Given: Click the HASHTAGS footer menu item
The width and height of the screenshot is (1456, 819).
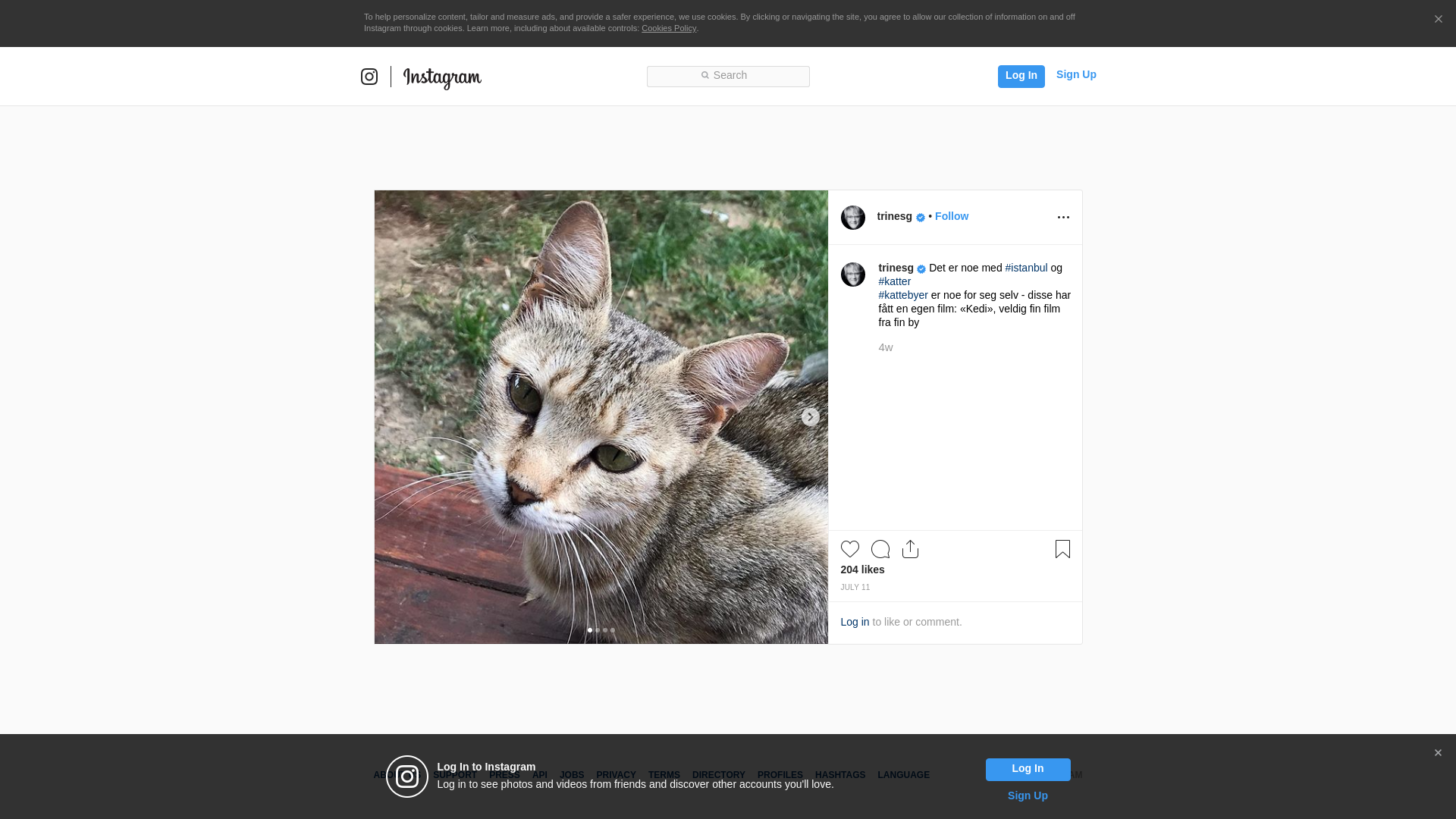Looking at the screenshot, I should [839, 775].
